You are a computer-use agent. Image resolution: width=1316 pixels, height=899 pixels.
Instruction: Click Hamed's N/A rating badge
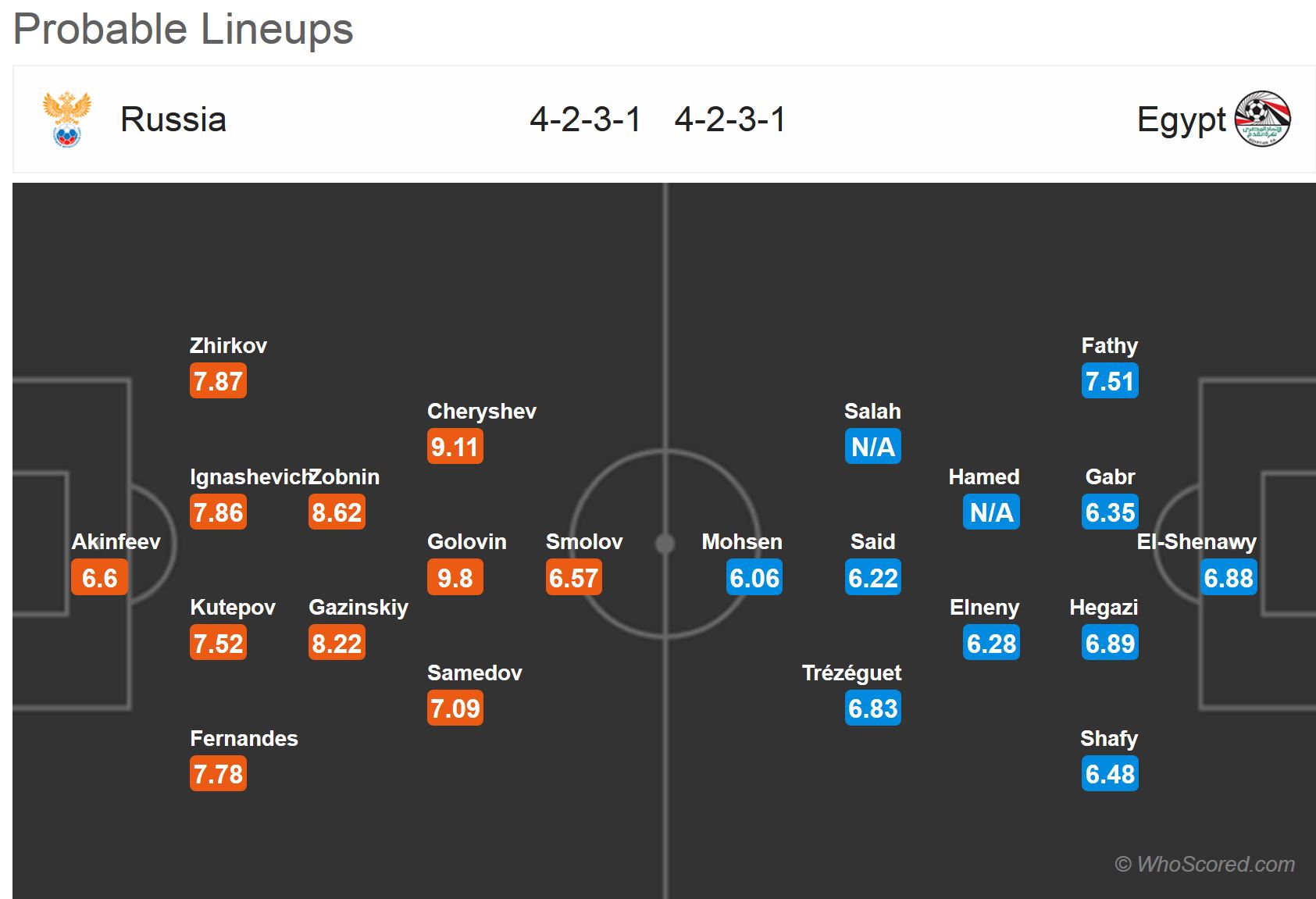click(991, 512)
